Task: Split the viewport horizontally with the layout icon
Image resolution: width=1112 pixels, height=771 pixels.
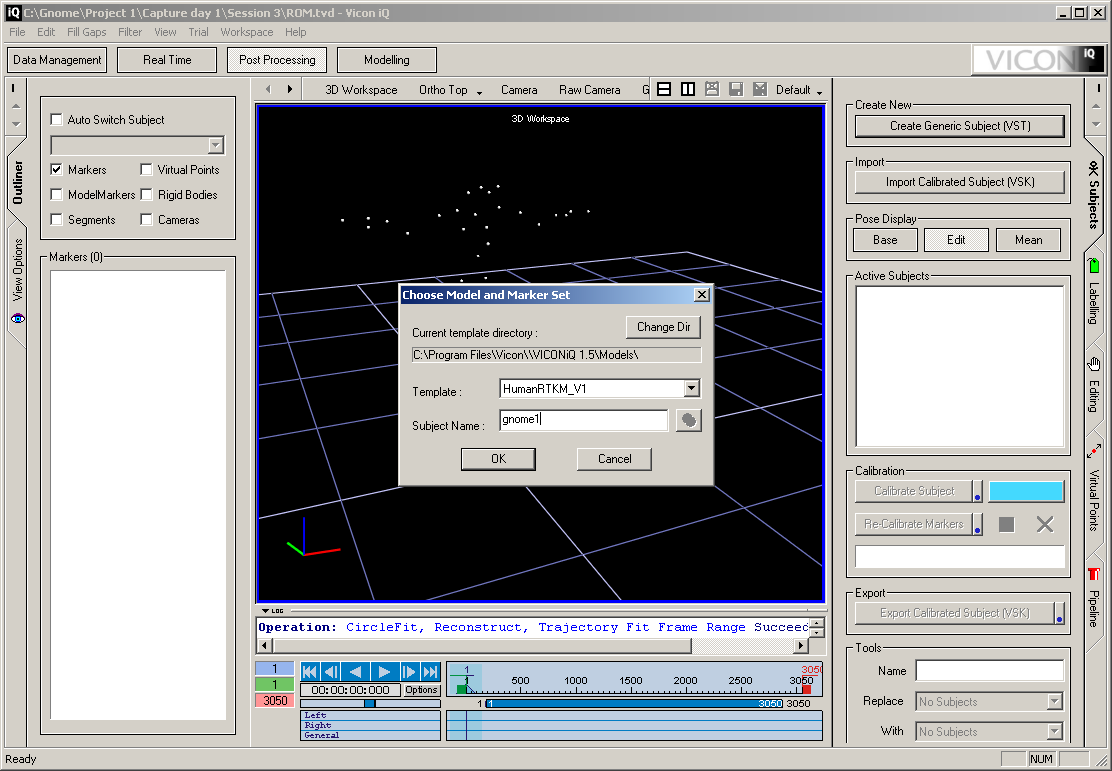Action: click(664, 89)
